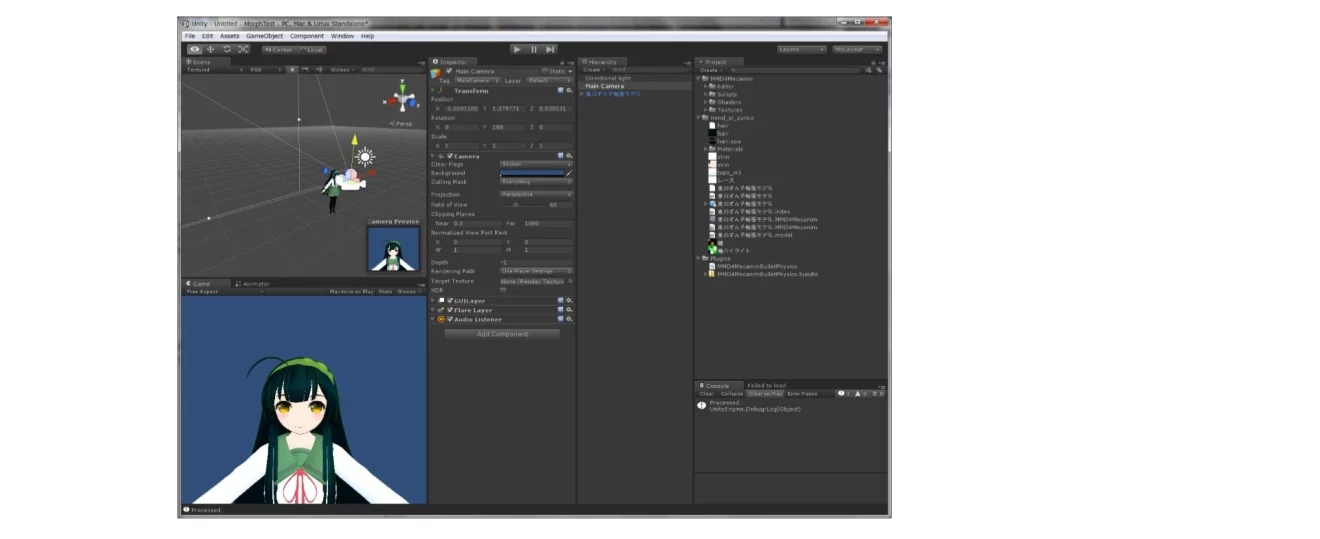Toggle the GUILayer enabled checkbox

pyautogui.click(x=450, y=301)
